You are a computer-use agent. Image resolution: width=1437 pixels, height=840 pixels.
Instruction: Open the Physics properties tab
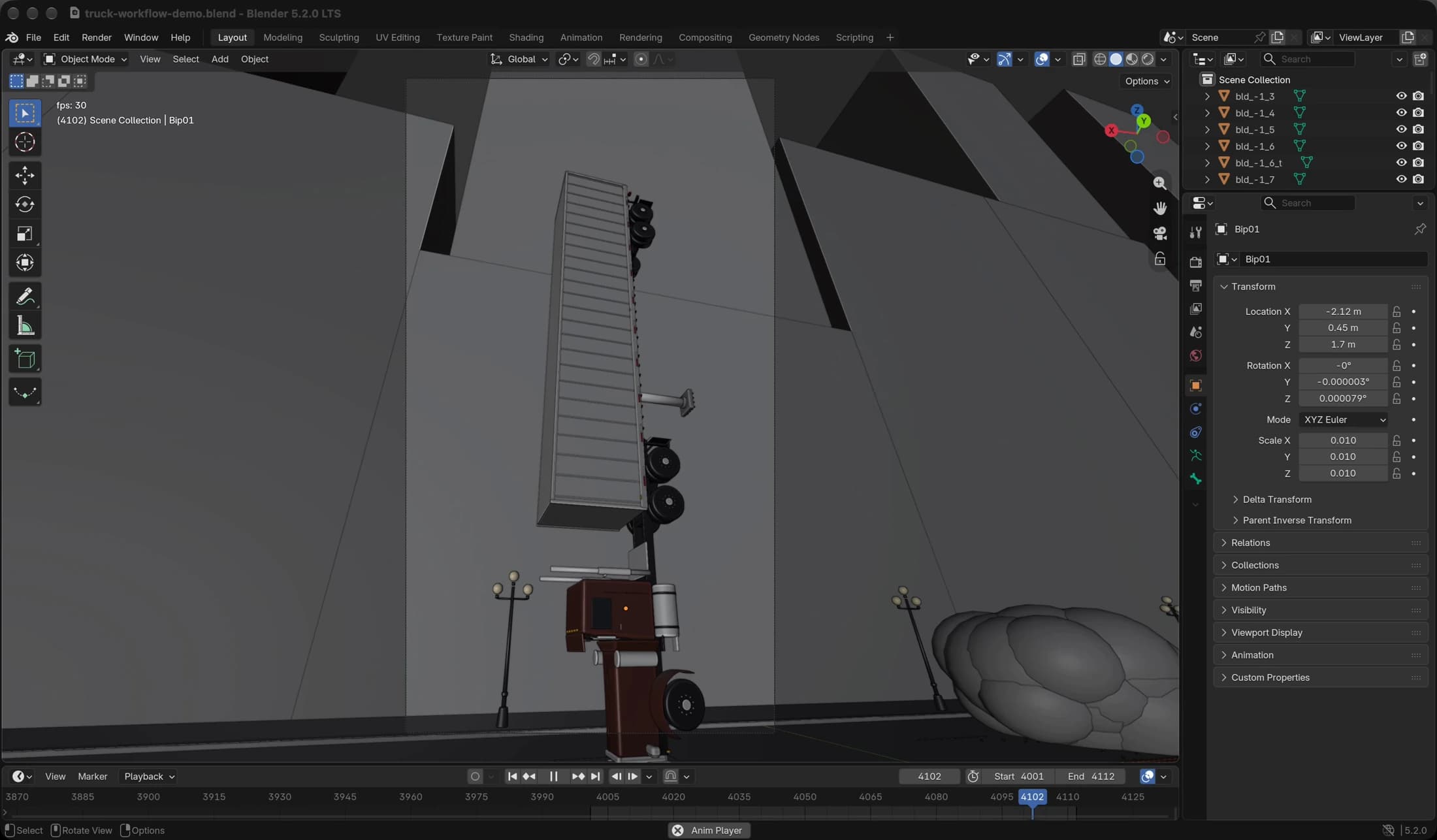click(1196, 409)
